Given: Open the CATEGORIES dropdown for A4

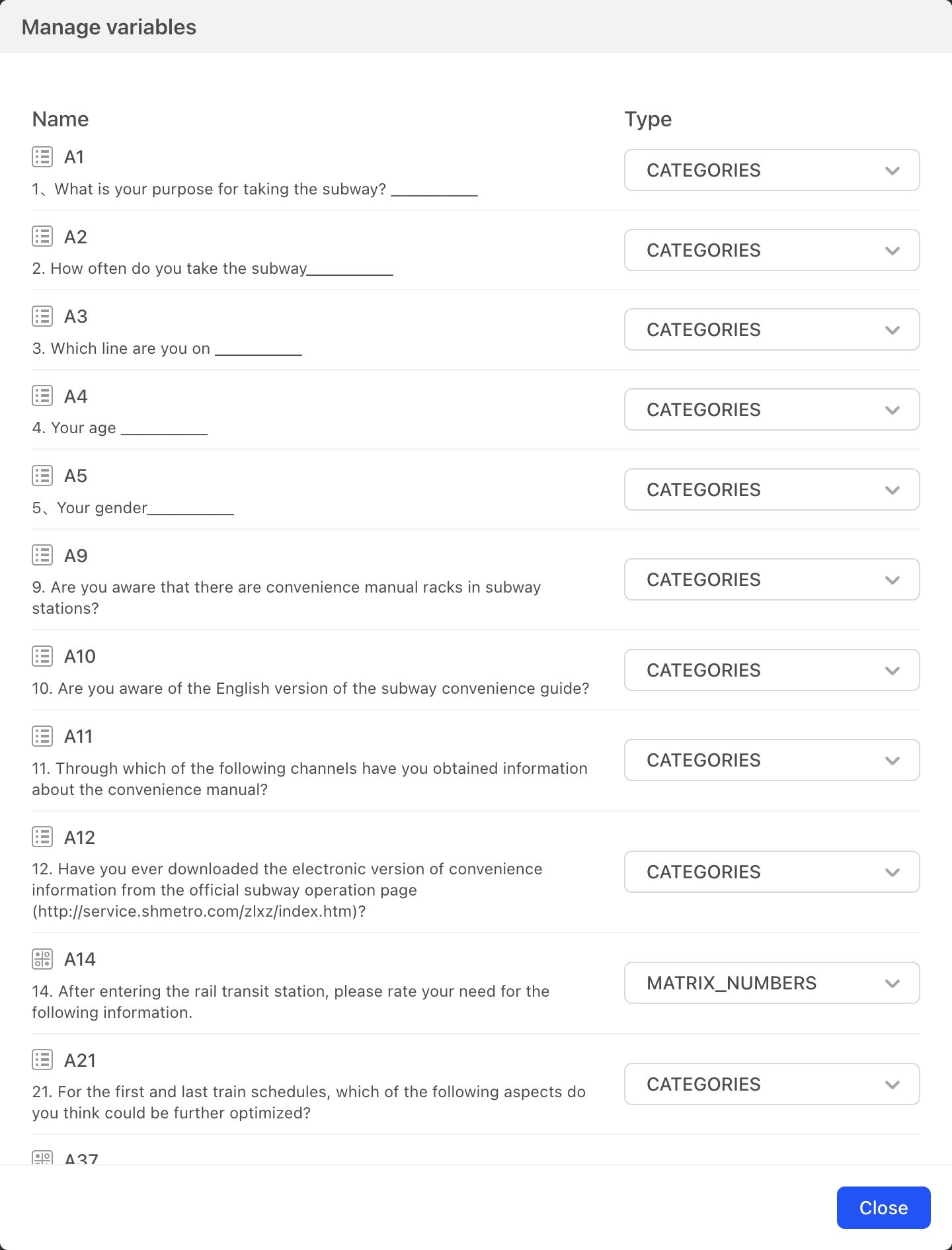Looking at the screenshot, I should pyautogui.click(x=772, y=409).
